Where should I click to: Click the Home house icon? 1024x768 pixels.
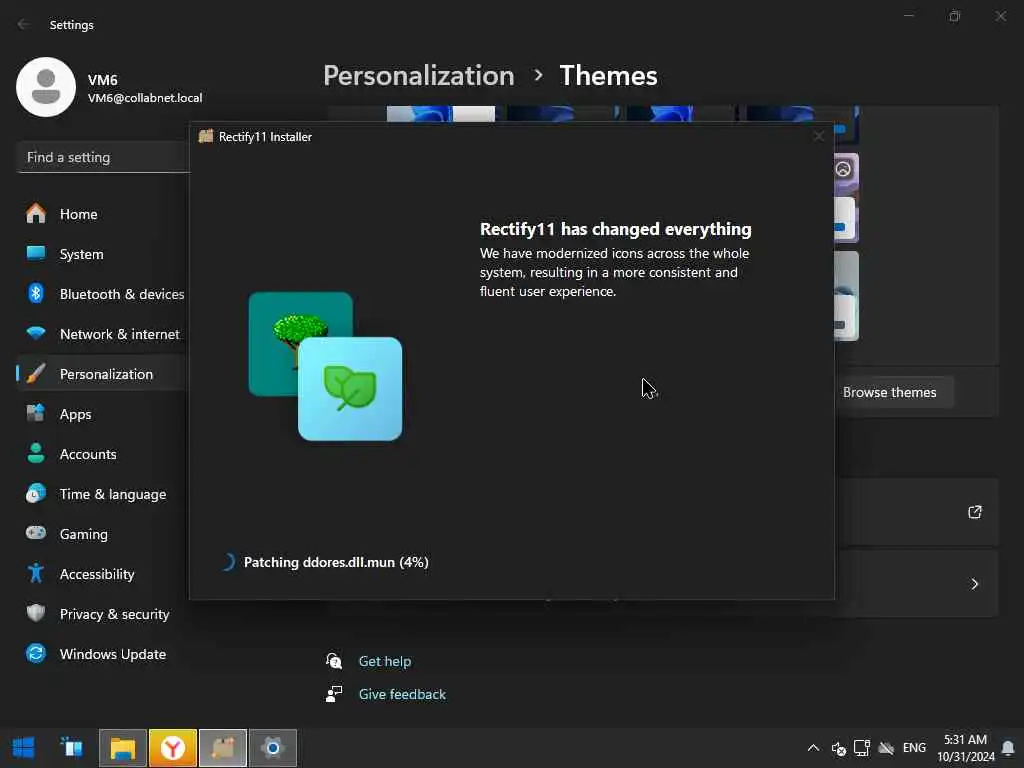[36, 214]
